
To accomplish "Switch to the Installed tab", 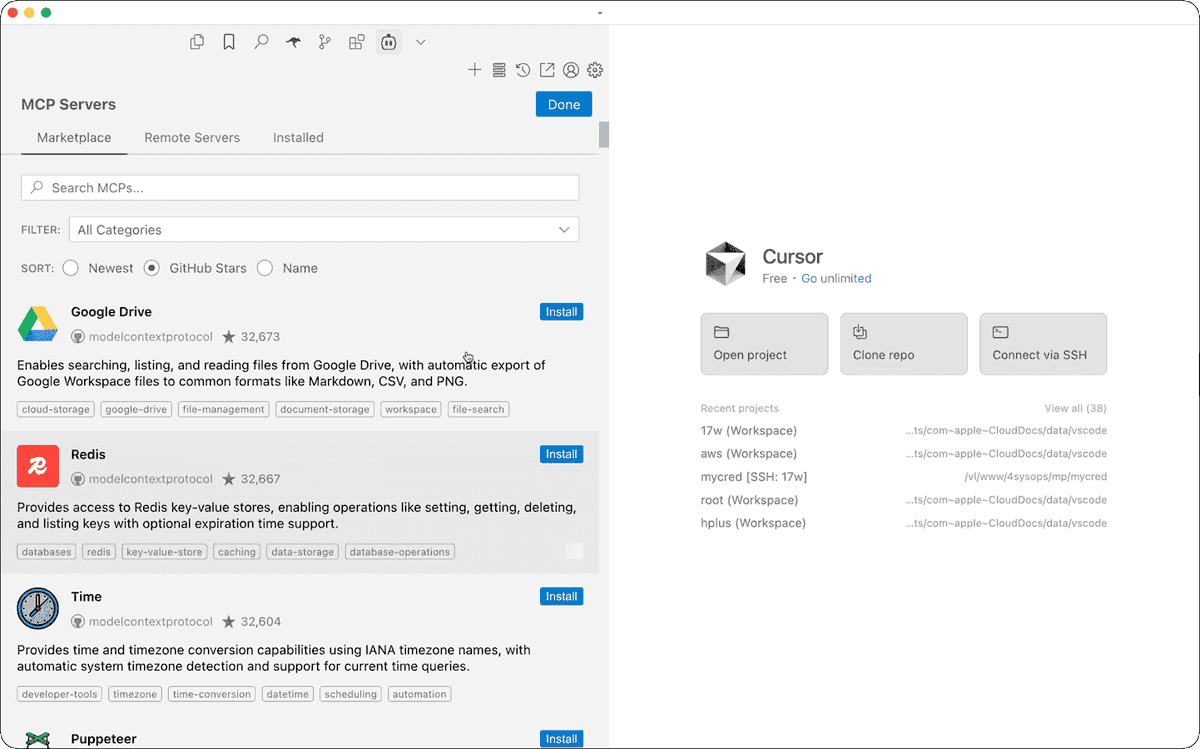I will (x=298, y=138).
